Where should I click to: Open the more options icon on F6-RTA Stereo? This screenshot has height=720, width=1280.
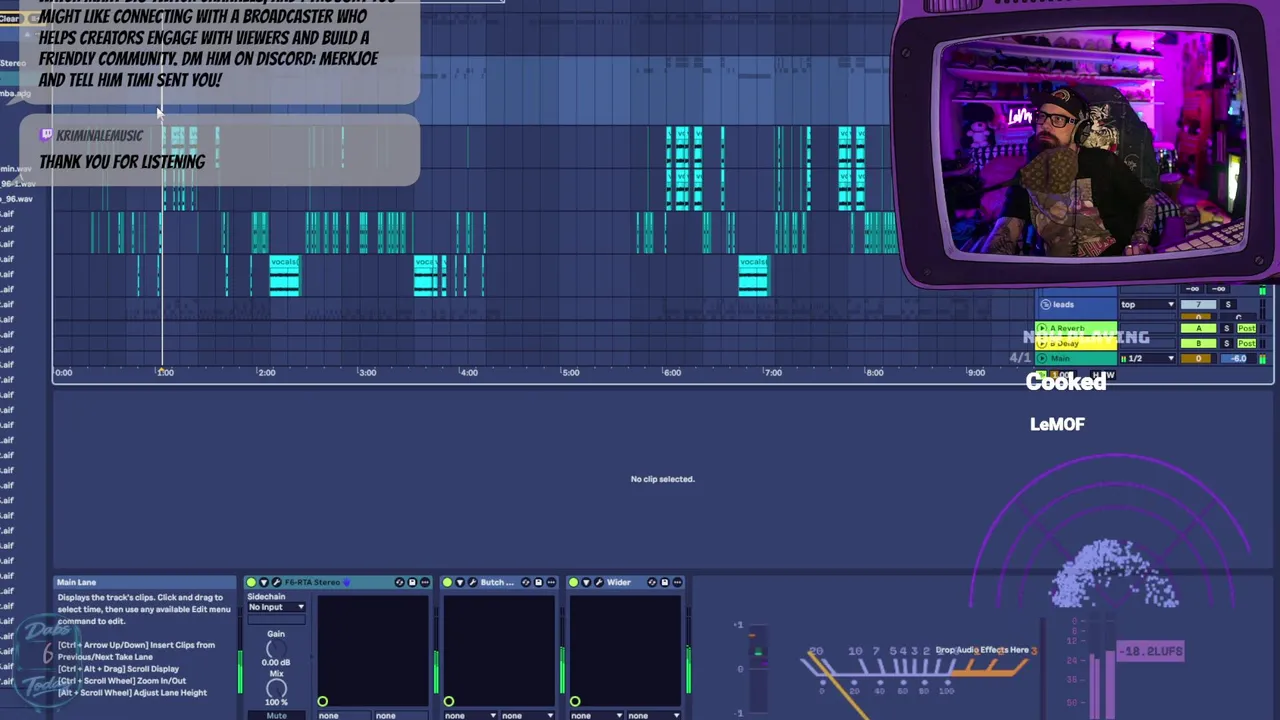click(425, 582)
